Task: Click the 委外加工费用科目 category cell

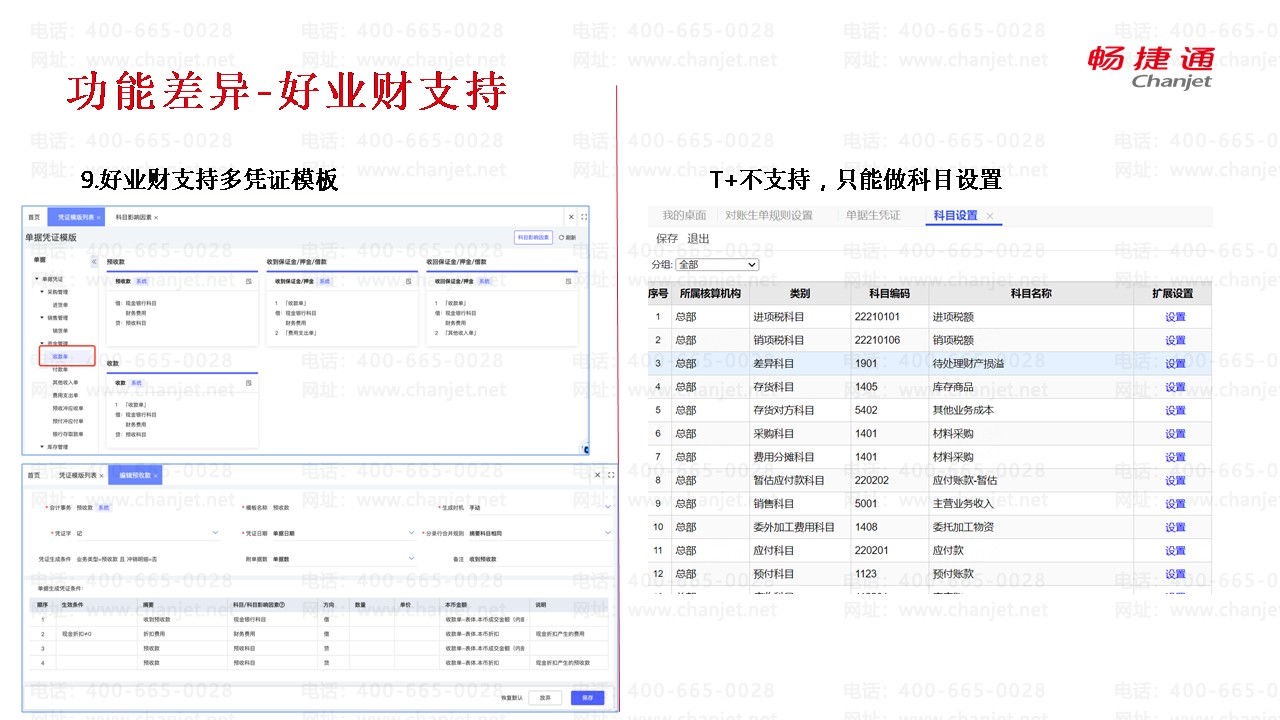Action: 799,527
